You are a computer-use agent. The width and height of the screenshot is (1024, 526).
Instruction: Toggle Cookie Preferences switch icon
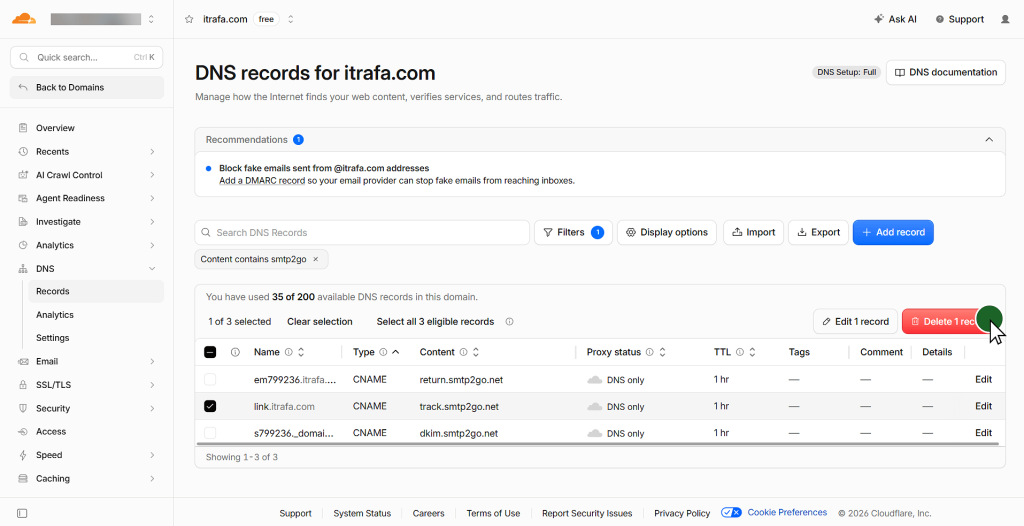pyautogui.click(x=731, y=513)
